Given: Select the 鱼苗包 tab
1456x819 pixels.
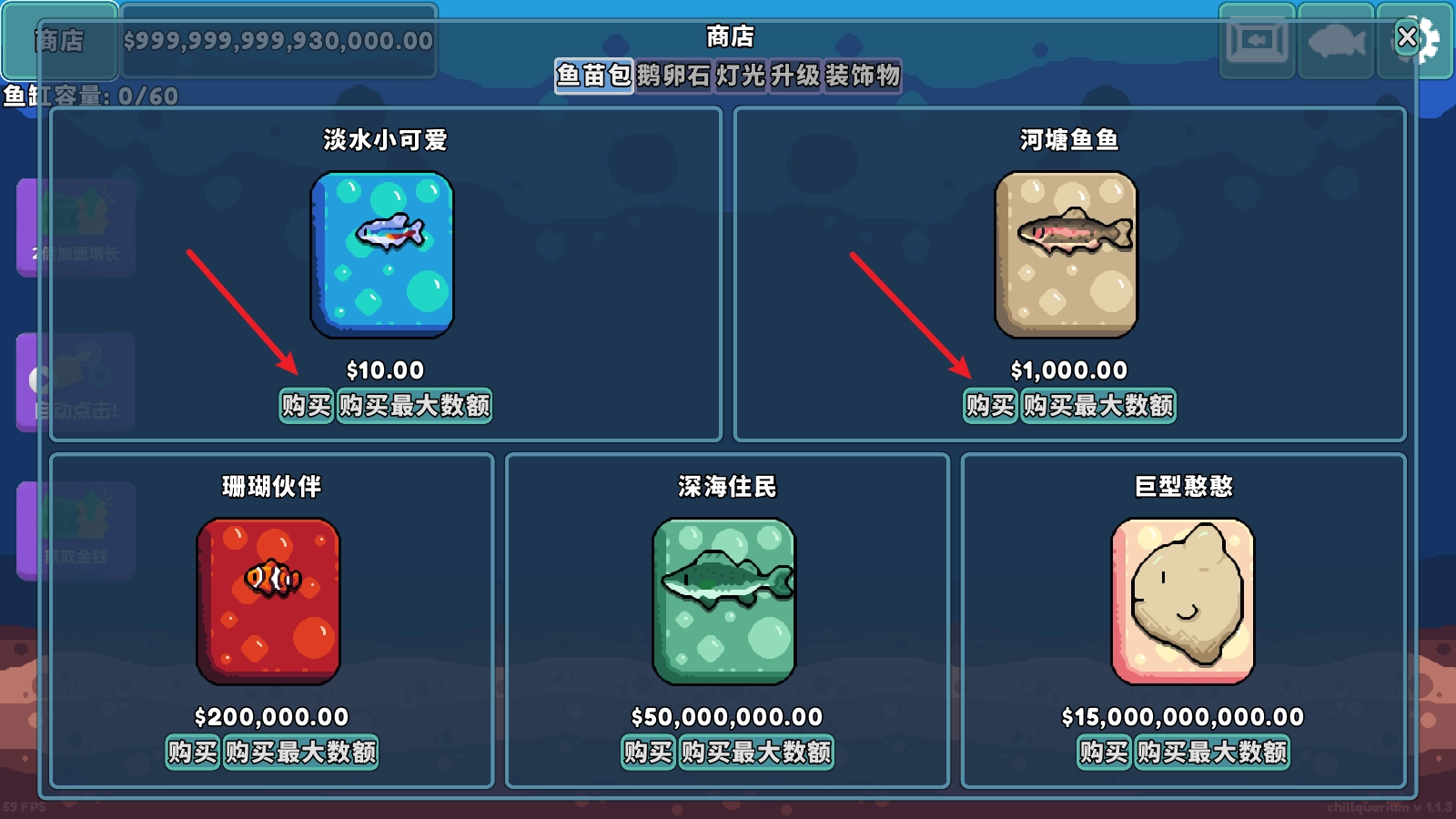Looking at the screenshot, I should [x=594, y=76].
